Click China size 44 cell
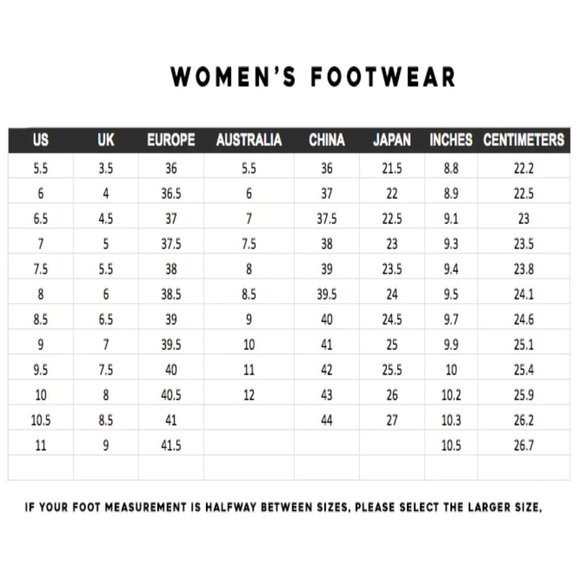The image size is (580, 580). click(327, 420)
